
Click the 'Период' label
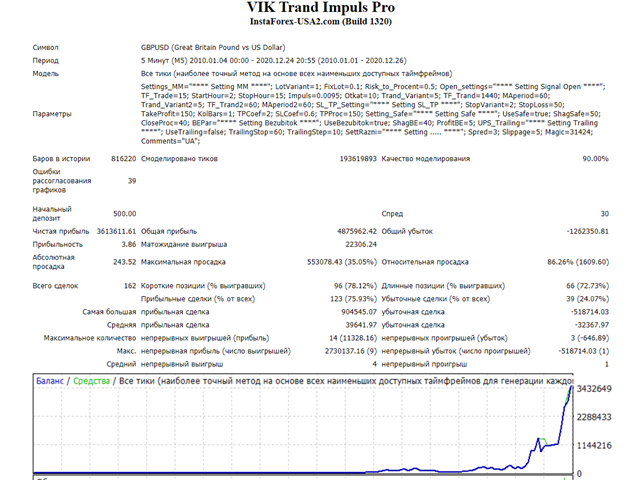46,60
